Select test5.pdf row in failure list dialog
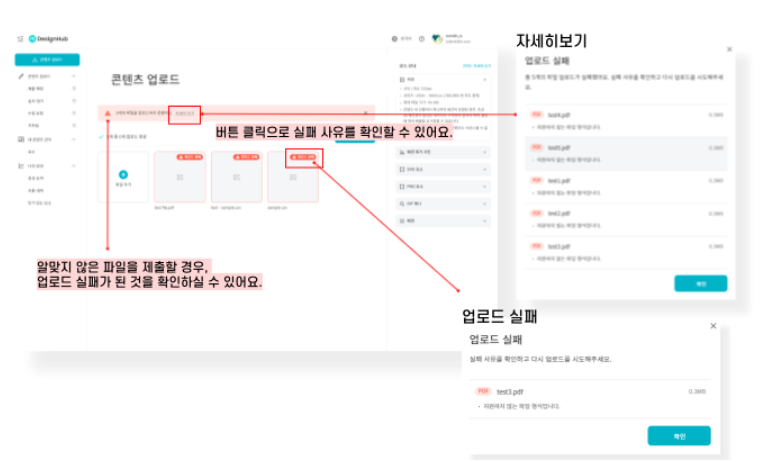This screenshot has height=462, width=765. point(626,154)
